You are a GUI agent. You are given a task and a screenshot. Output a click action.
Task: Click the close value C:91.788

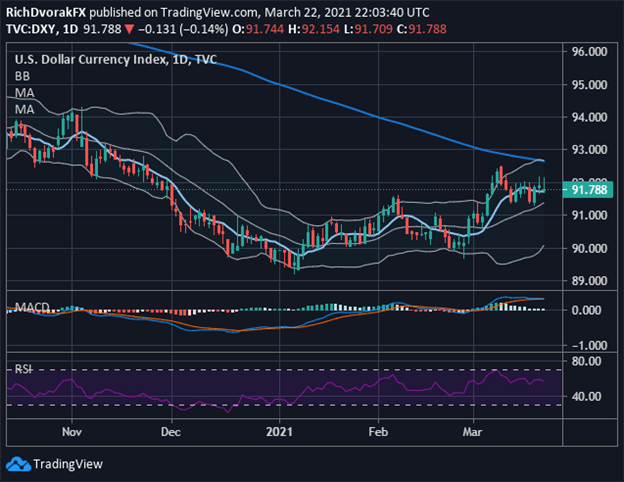(x=421, y=29)
